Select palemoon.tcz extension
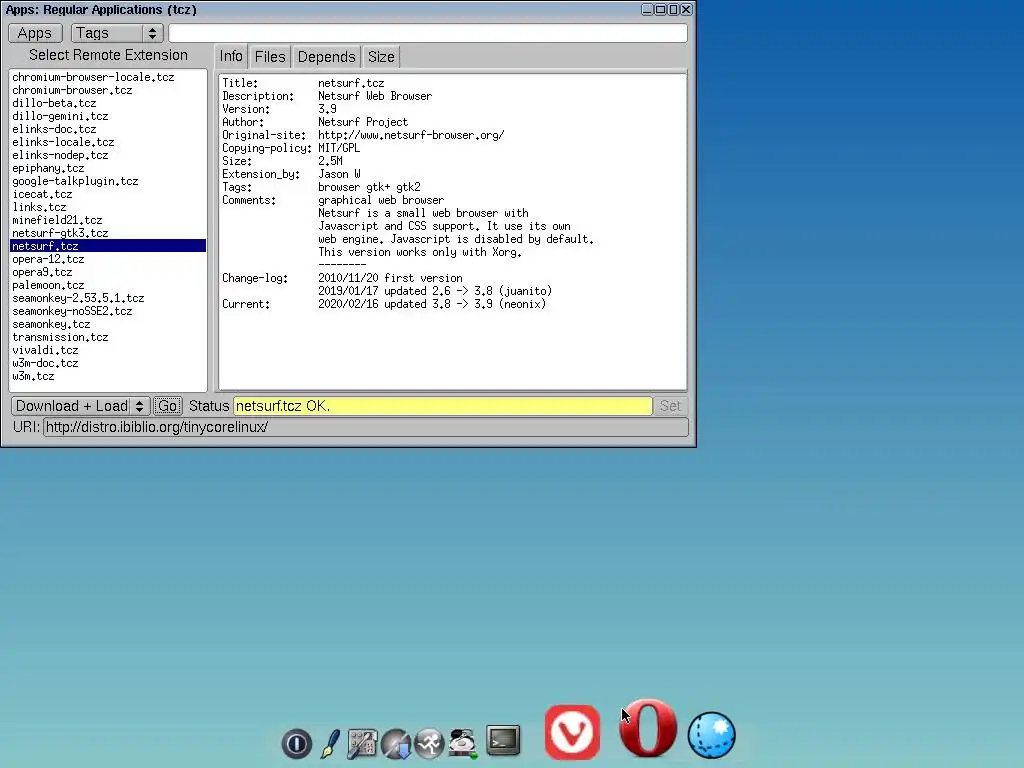This screenshot has width=1024, height=768. pyautogui.click(x=108, y=285)
